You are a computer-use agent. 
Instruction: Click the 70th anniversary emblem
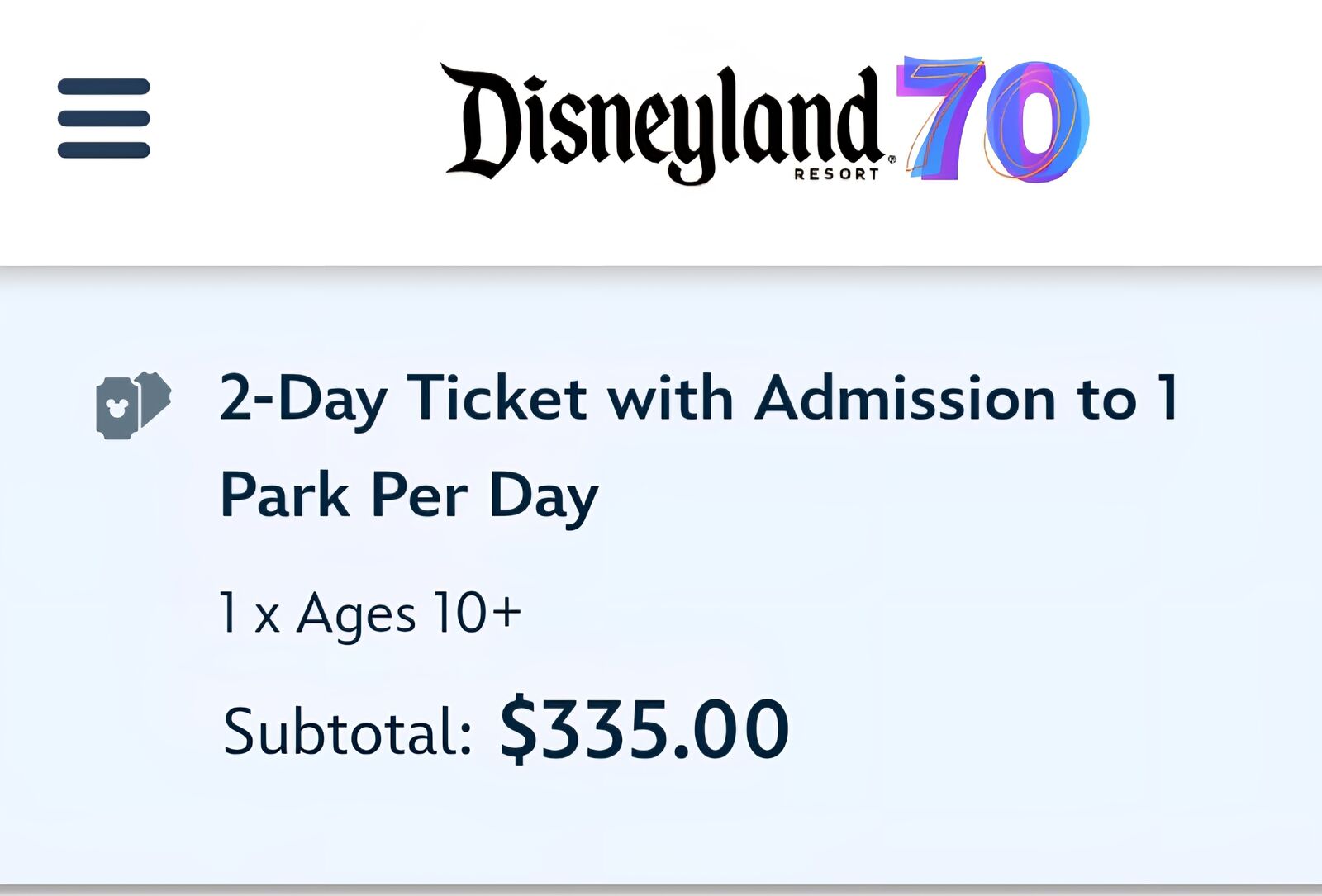(x=996, y=118)
